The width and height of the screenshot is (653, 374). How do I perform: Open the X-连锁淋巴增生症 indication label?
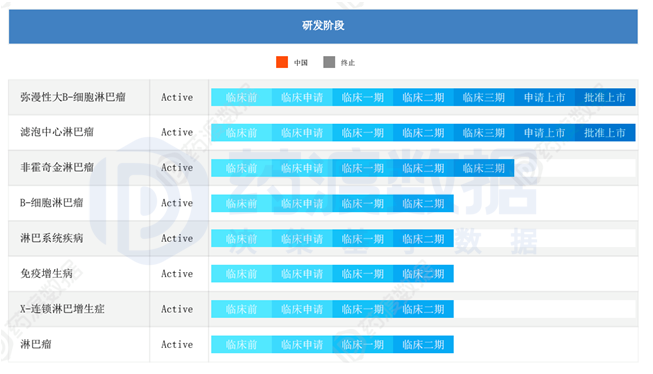click(x=62, y=309)
